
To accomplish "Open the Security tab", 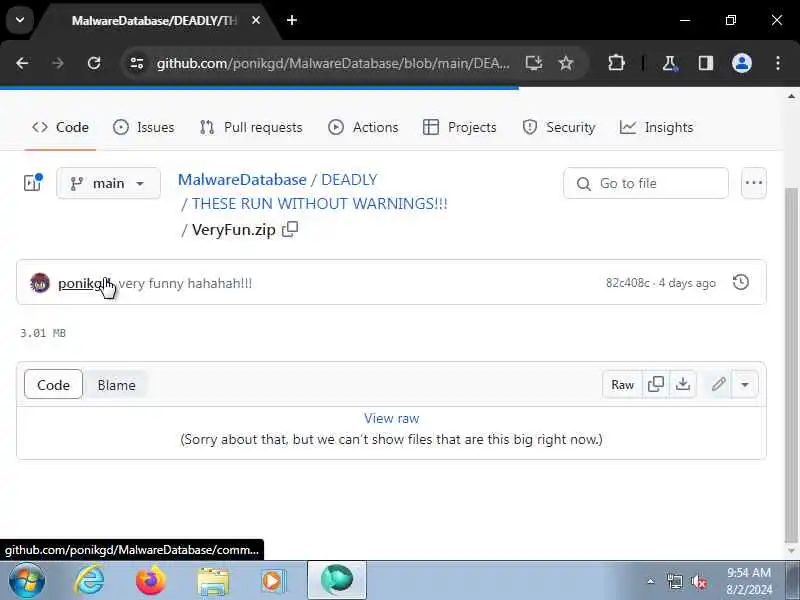I will [559, 127].
